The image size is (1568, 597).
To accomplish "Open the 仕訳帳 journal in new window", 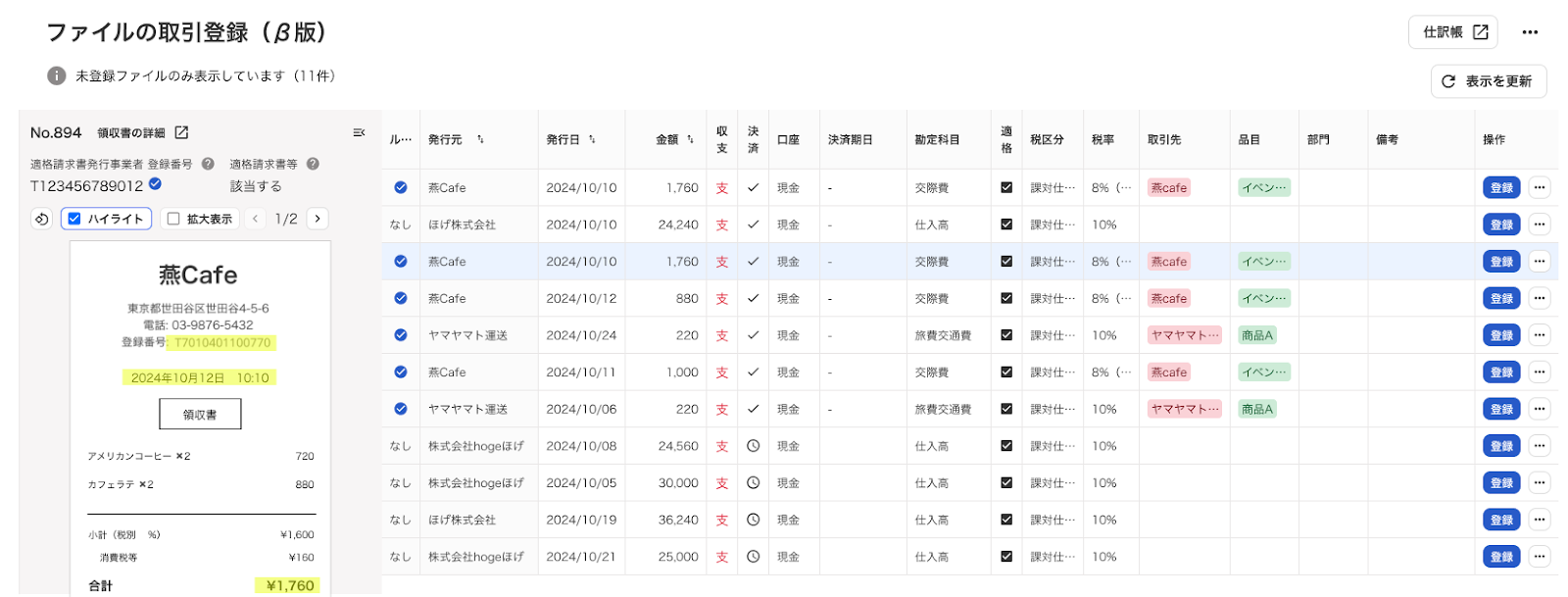I will coord(1453,32).
